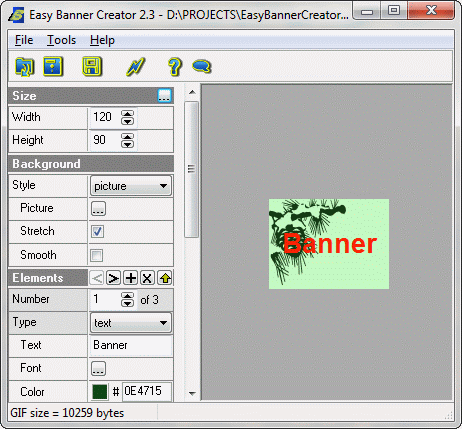
Task: Click the GIF size status bar text
Action: coord(67,413)
